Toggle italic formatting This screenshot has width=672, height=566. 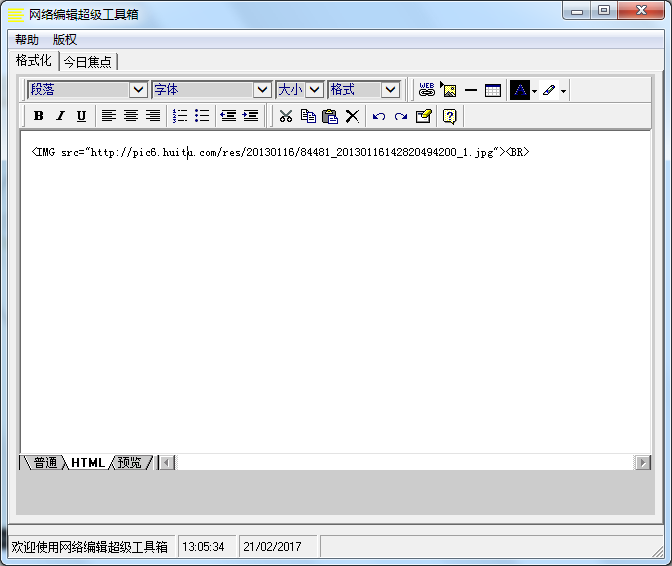[60, 116]
